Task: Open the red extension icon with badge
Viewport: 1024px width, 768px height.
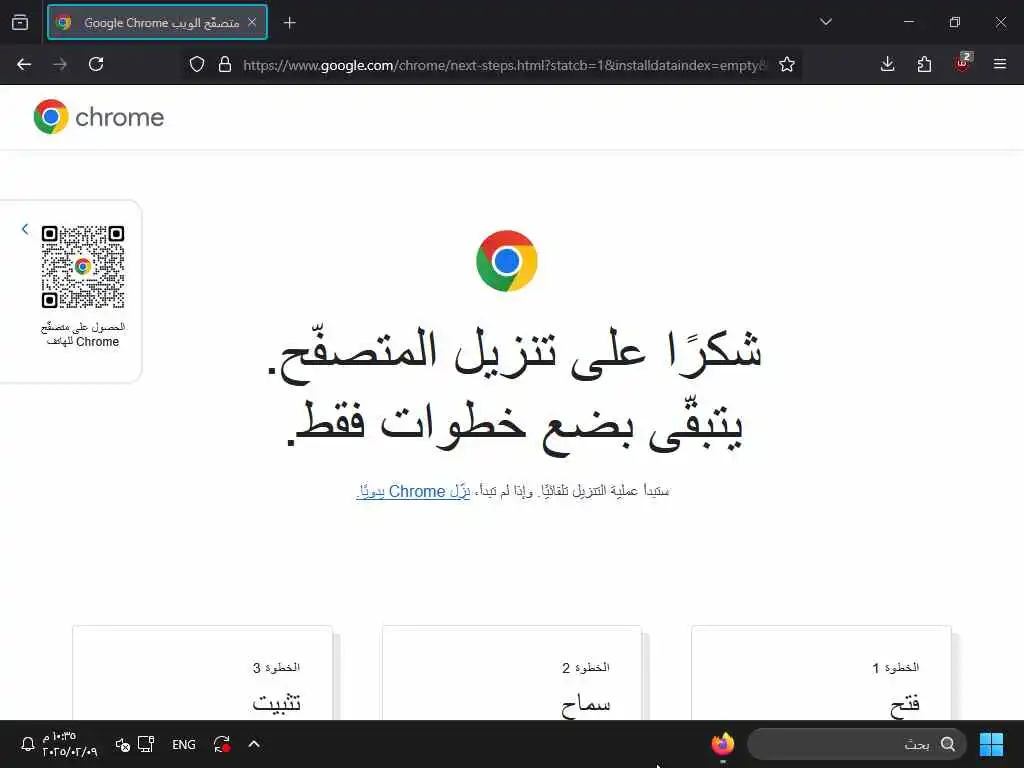Action: pyautogui.click(x=963, y=63)
